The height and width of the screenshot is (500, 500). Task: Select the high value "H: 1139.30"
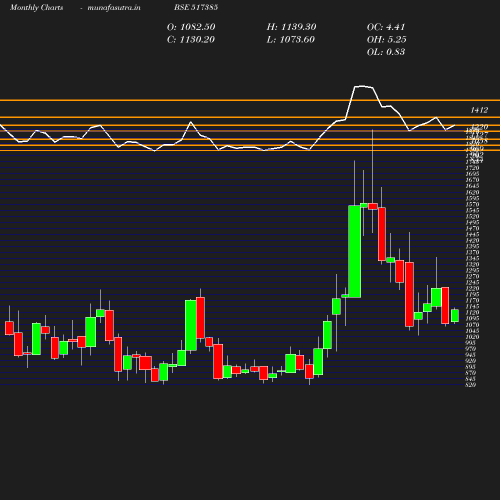pyautogui.click(x=291, y=27)
